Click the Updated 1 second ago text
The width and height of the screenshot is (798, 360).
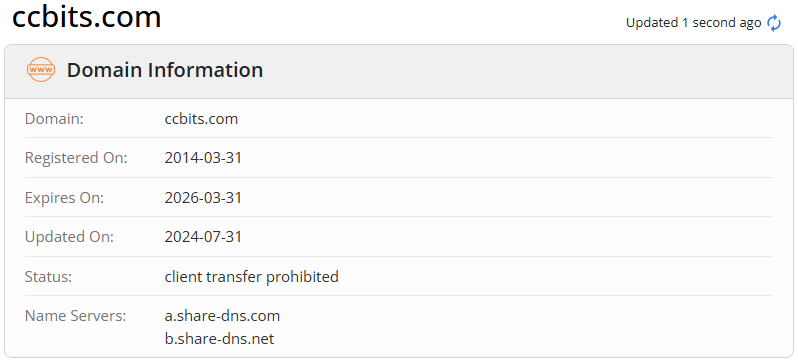click(x=694, y=23)
